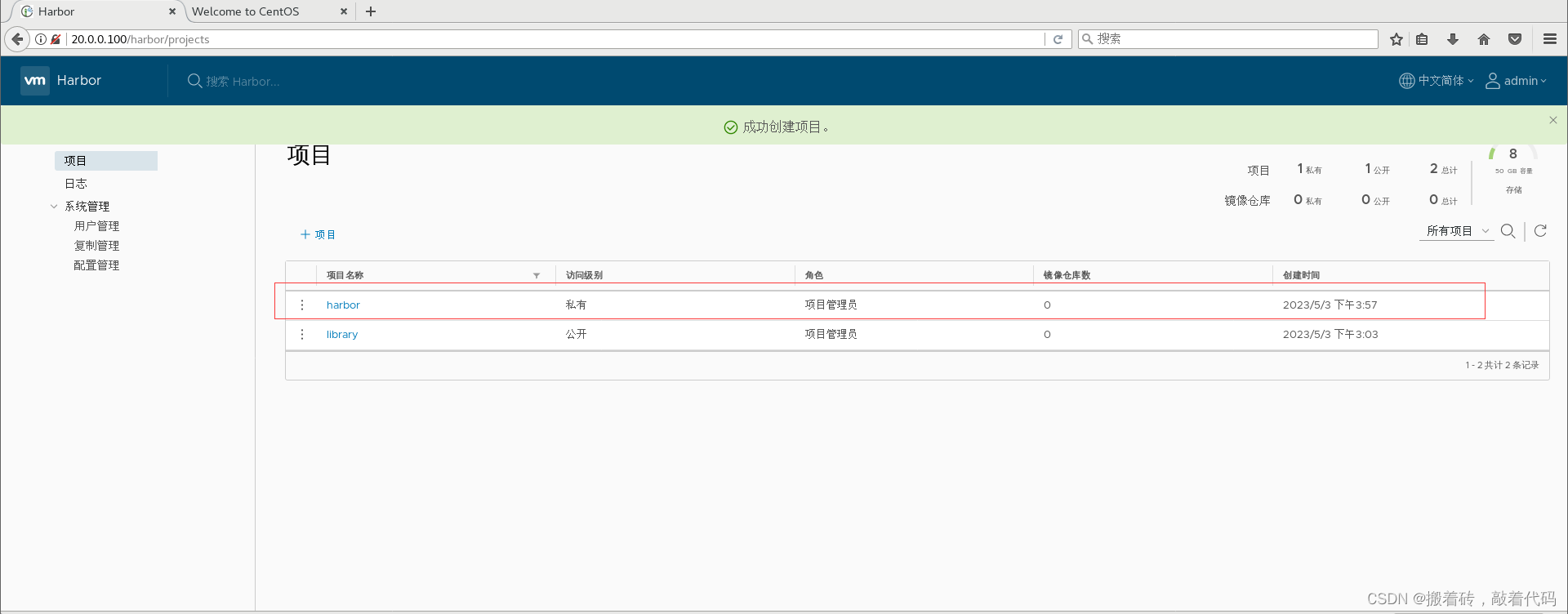
Task: Click the 项目管理员 role in library row
Action: (831, 334)
